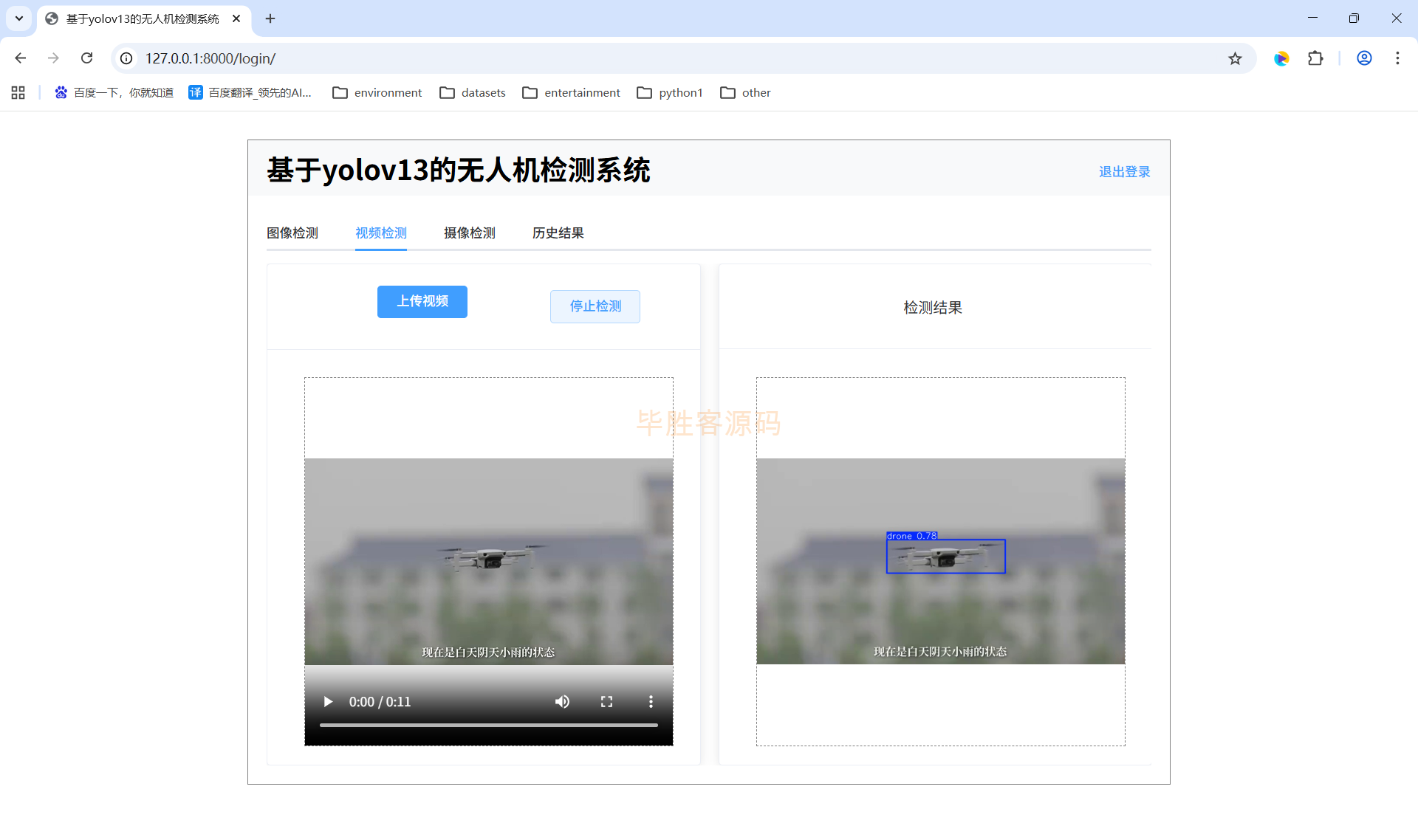Open a new browser tab
The height and width of the screenshot is (840, 1418).
pos(270,18)
